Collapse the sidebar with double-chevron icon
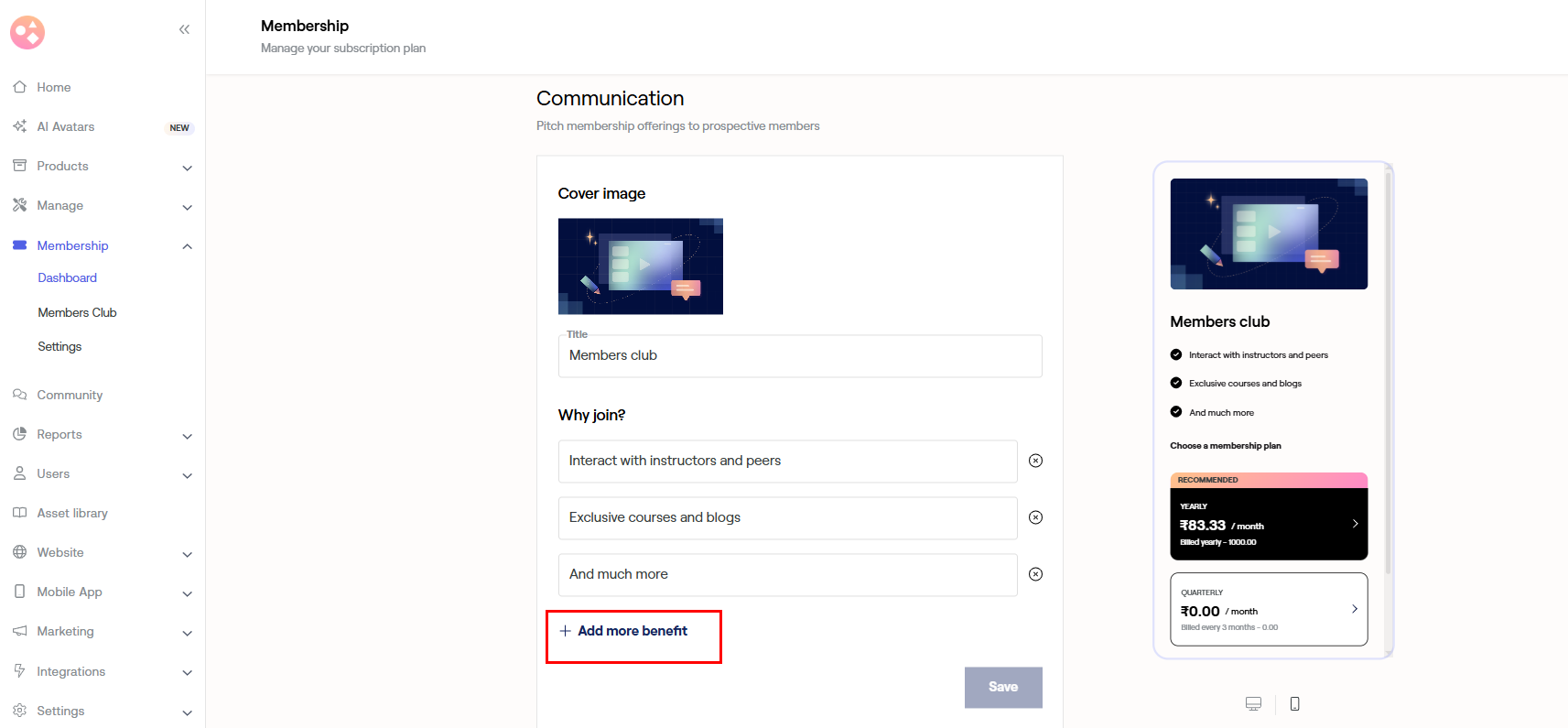 [184, 29]
